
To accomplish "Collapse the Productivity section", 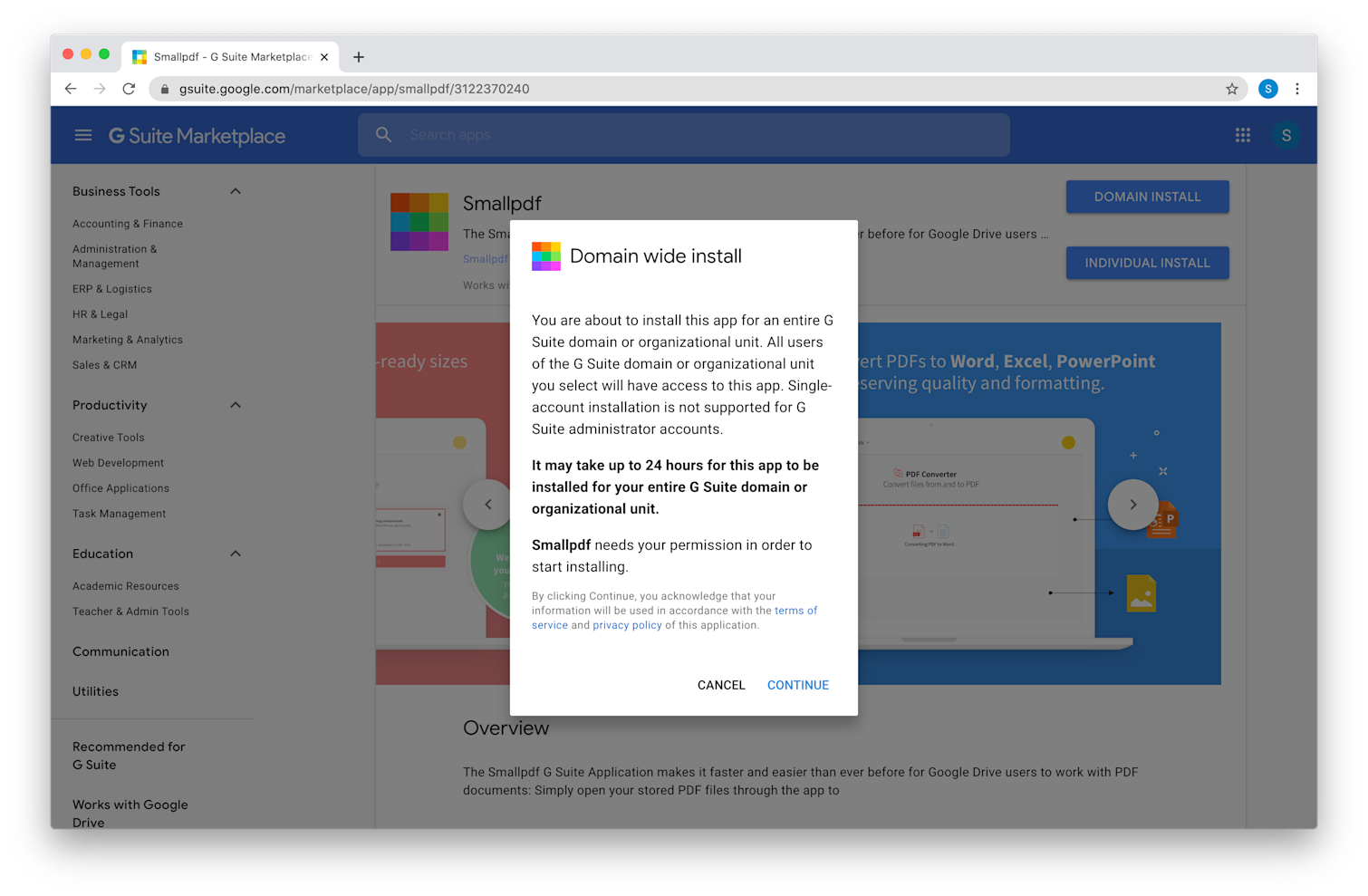I will [x=236, y=405].
